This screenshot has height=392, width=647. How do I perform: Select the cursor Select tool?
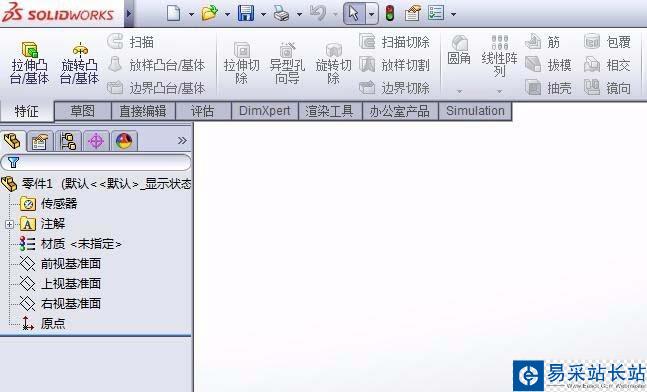[354, 13]
